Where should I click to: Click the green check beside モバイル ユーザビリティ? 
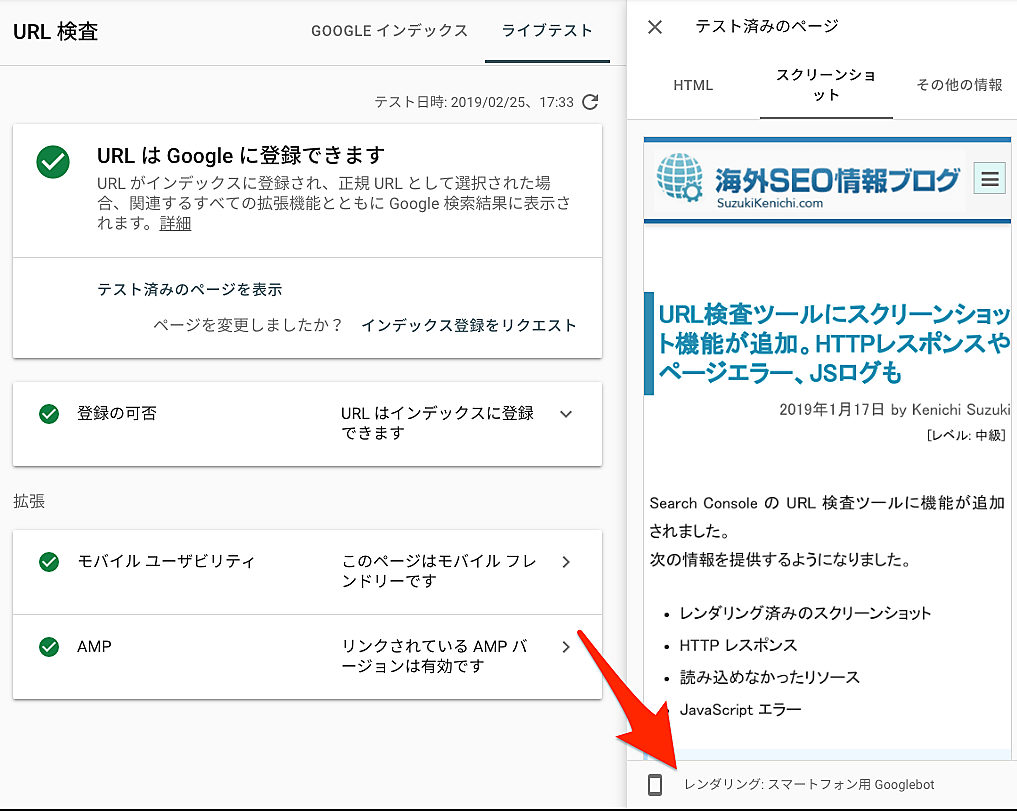(49, 562)
